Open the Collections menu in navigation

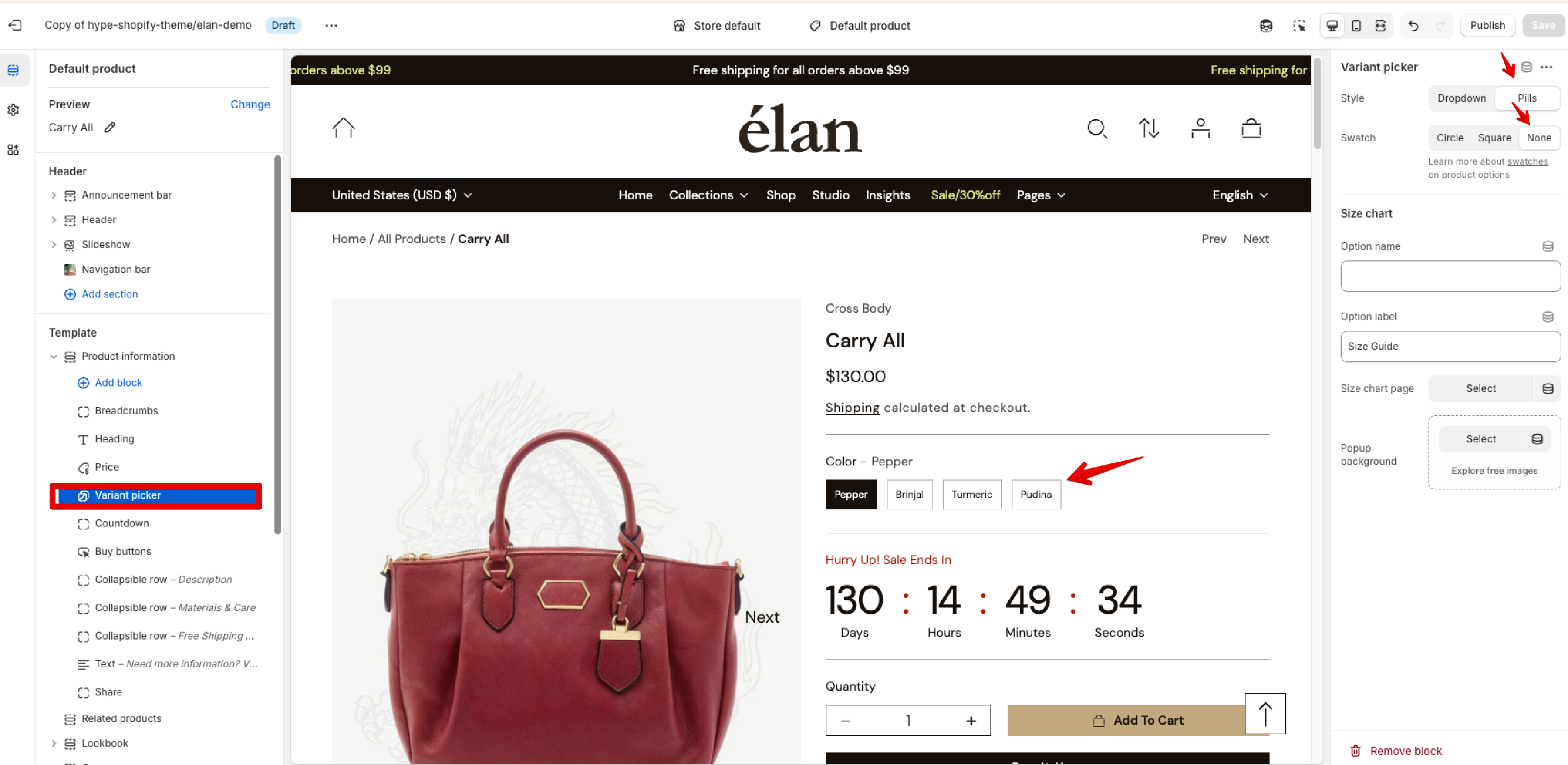708,195
